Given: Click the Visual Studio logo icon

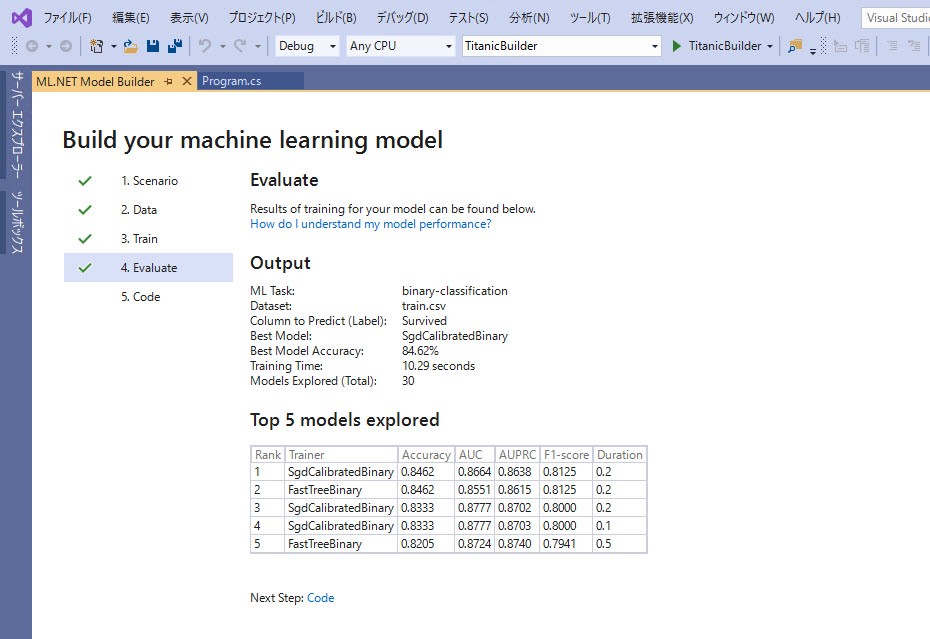Looking at the screenshot, I should (x=21, y=18).
